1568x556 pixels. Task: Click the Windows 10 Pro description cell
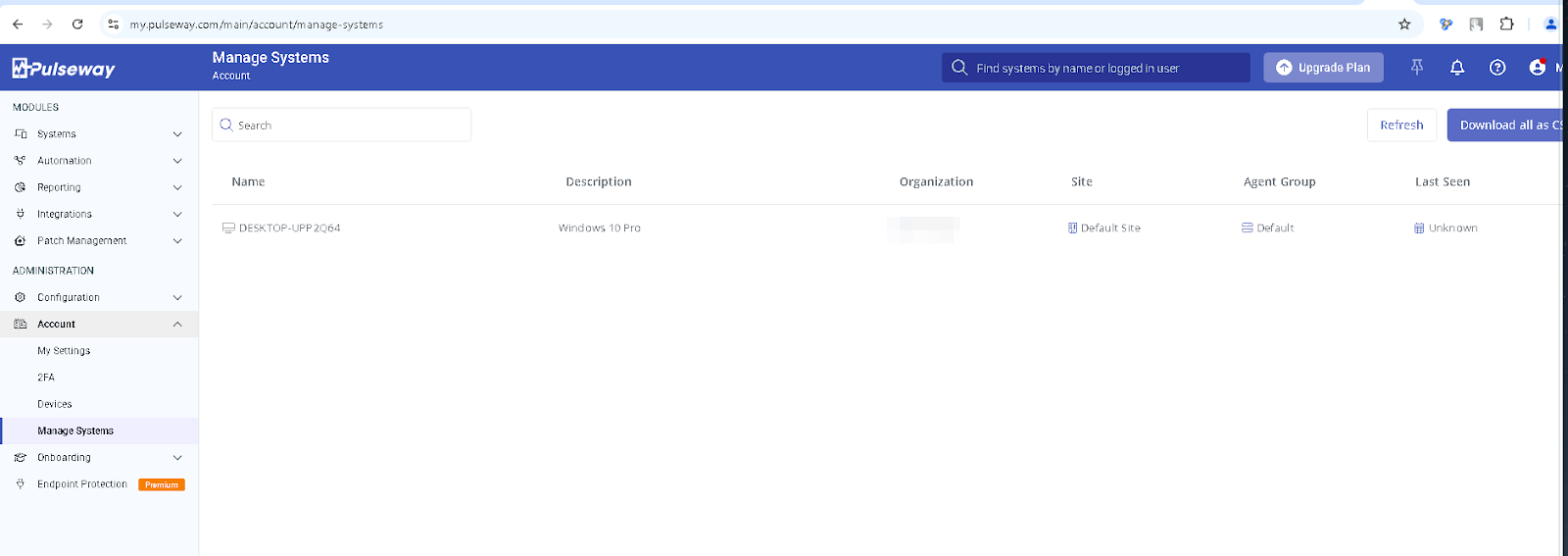coord(600,227)
